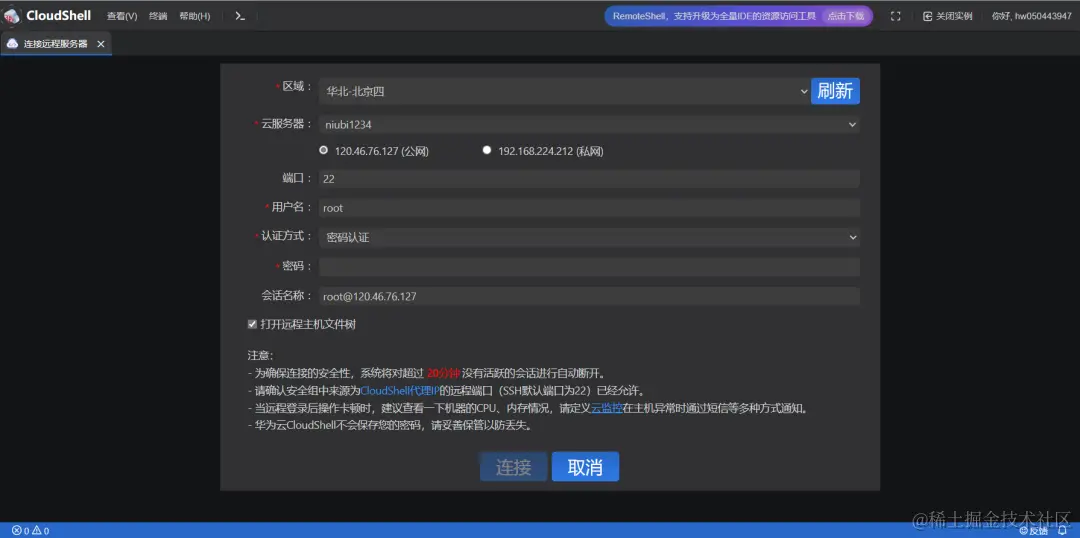
Task: Click the cloud icon on 连接远程服务器 tab
Action: (12, 43)
